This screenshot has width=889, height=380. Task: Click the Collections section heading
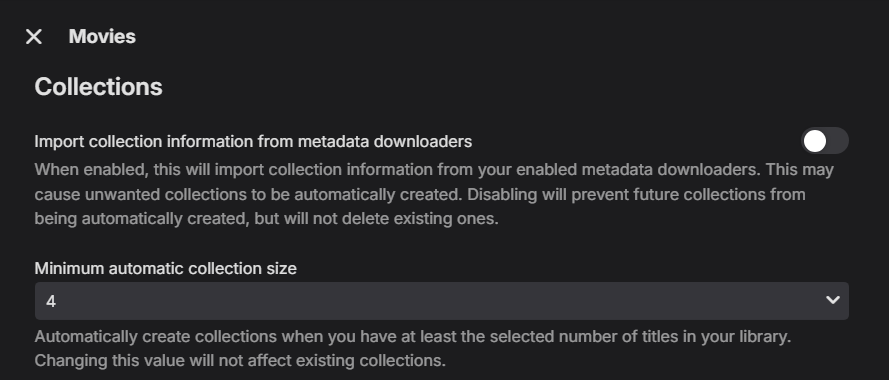(99, 87)
